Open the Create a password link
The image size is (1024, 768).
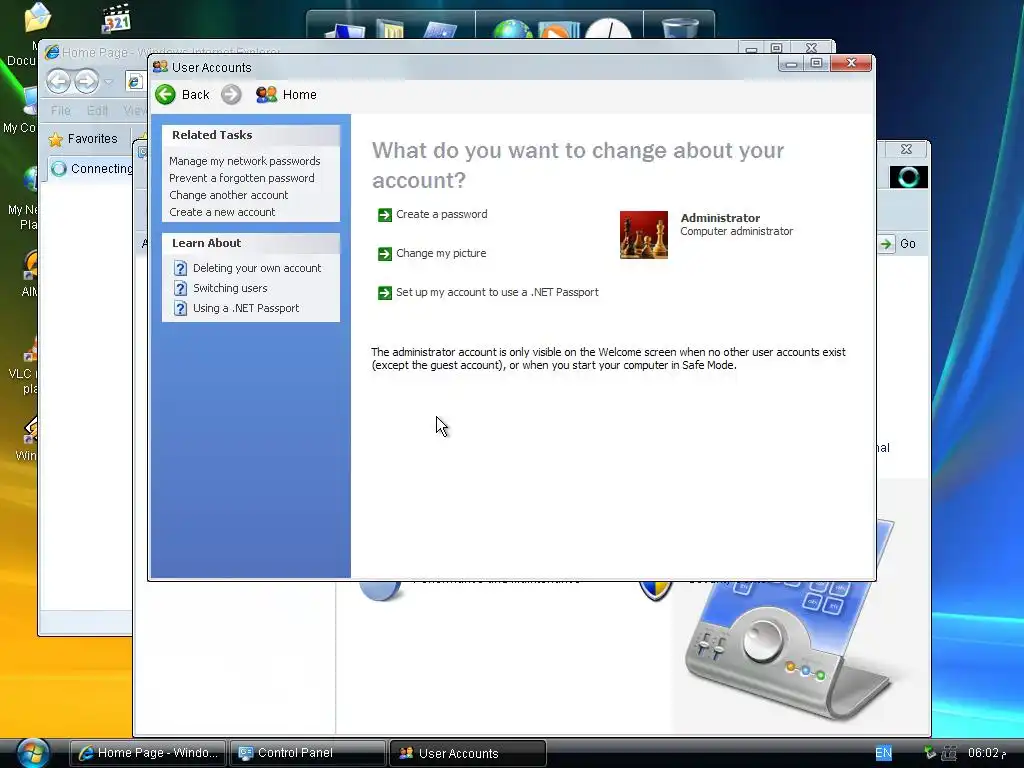[441, 214]
